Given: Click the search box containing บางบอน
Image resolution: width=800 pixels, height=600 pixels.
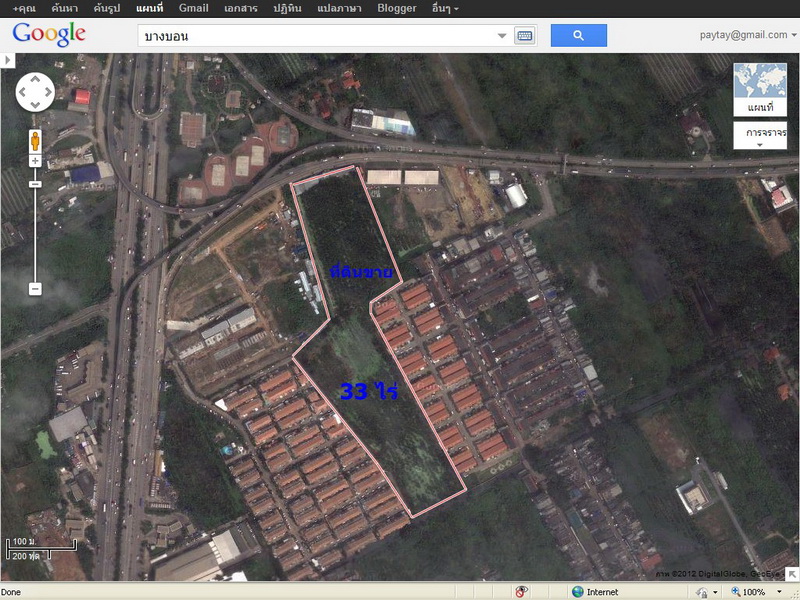Looking at the screenshot, I should click(315, 36).
